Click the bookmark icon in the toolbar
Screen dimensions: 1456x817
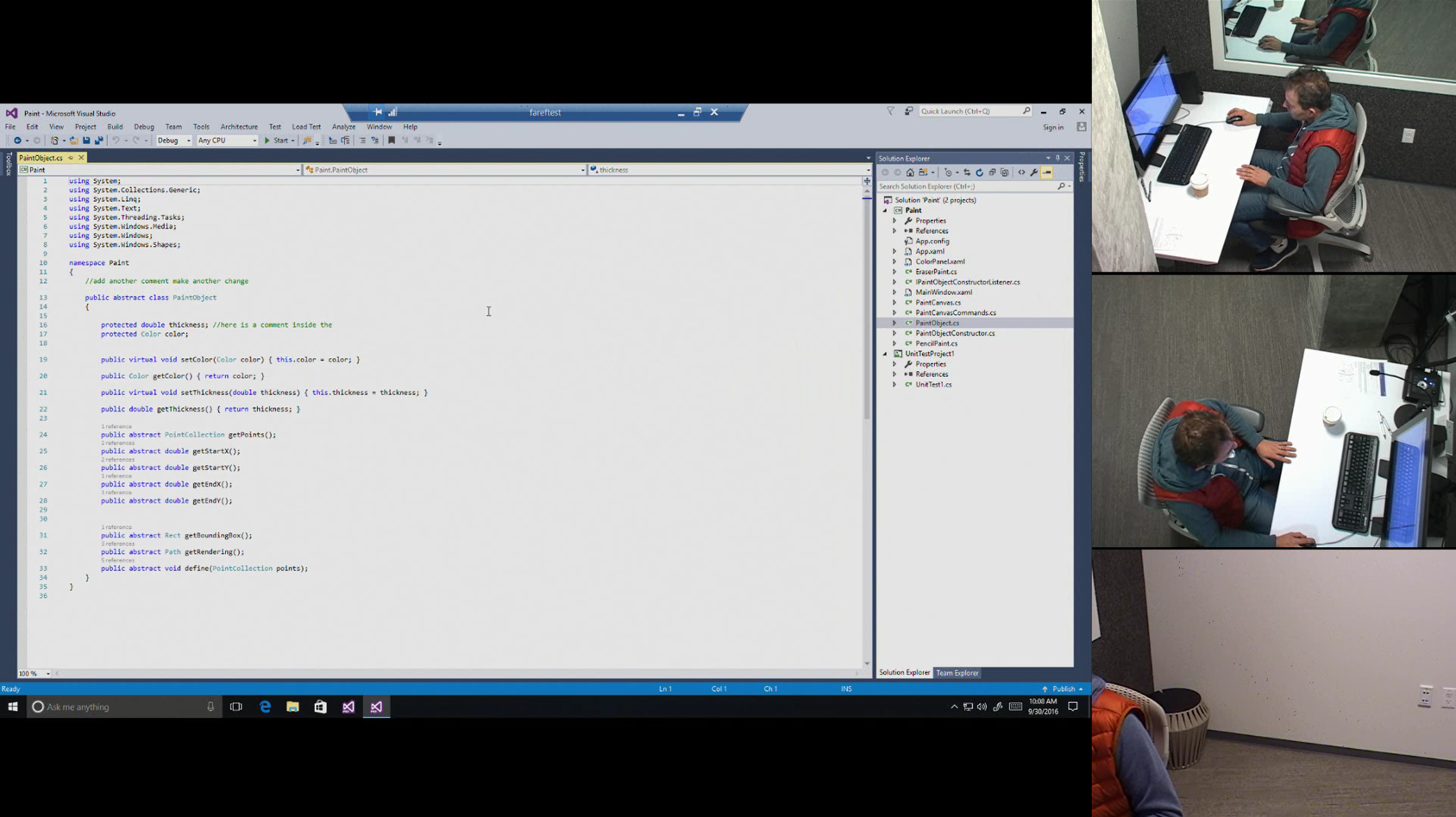point(392,141)
